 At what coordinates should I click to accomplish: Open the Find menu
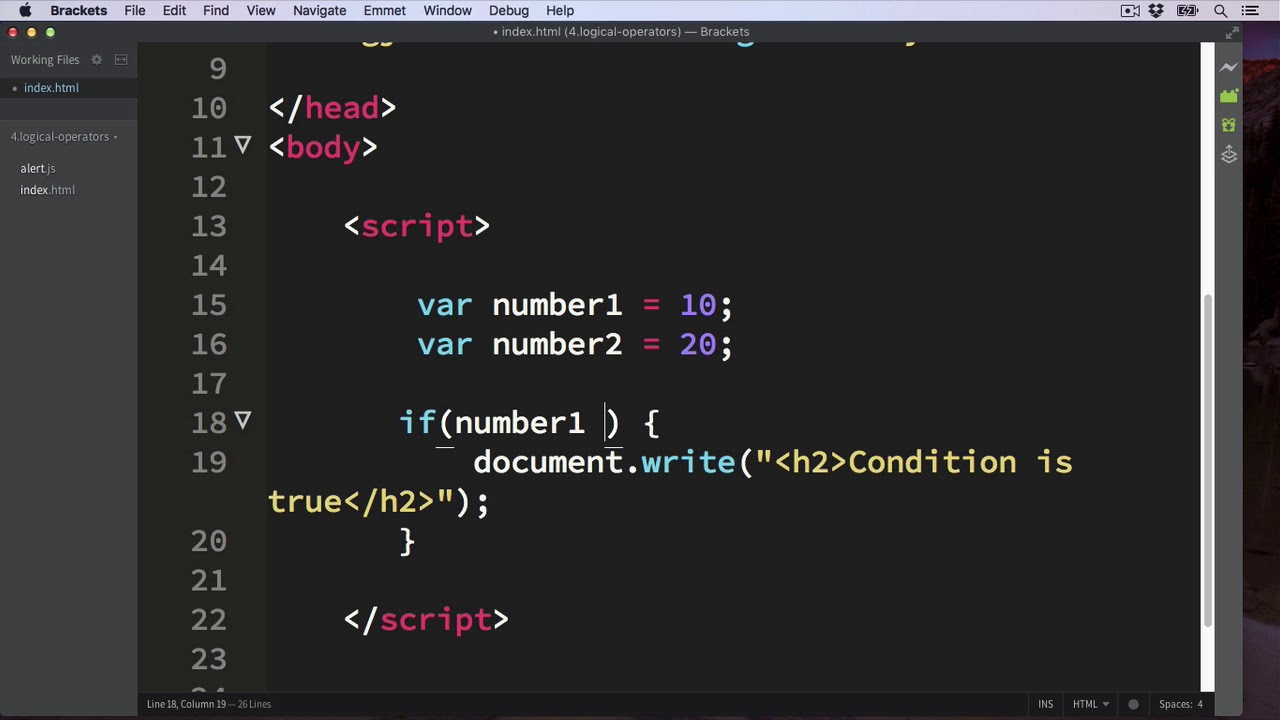(x=216, y=10)
